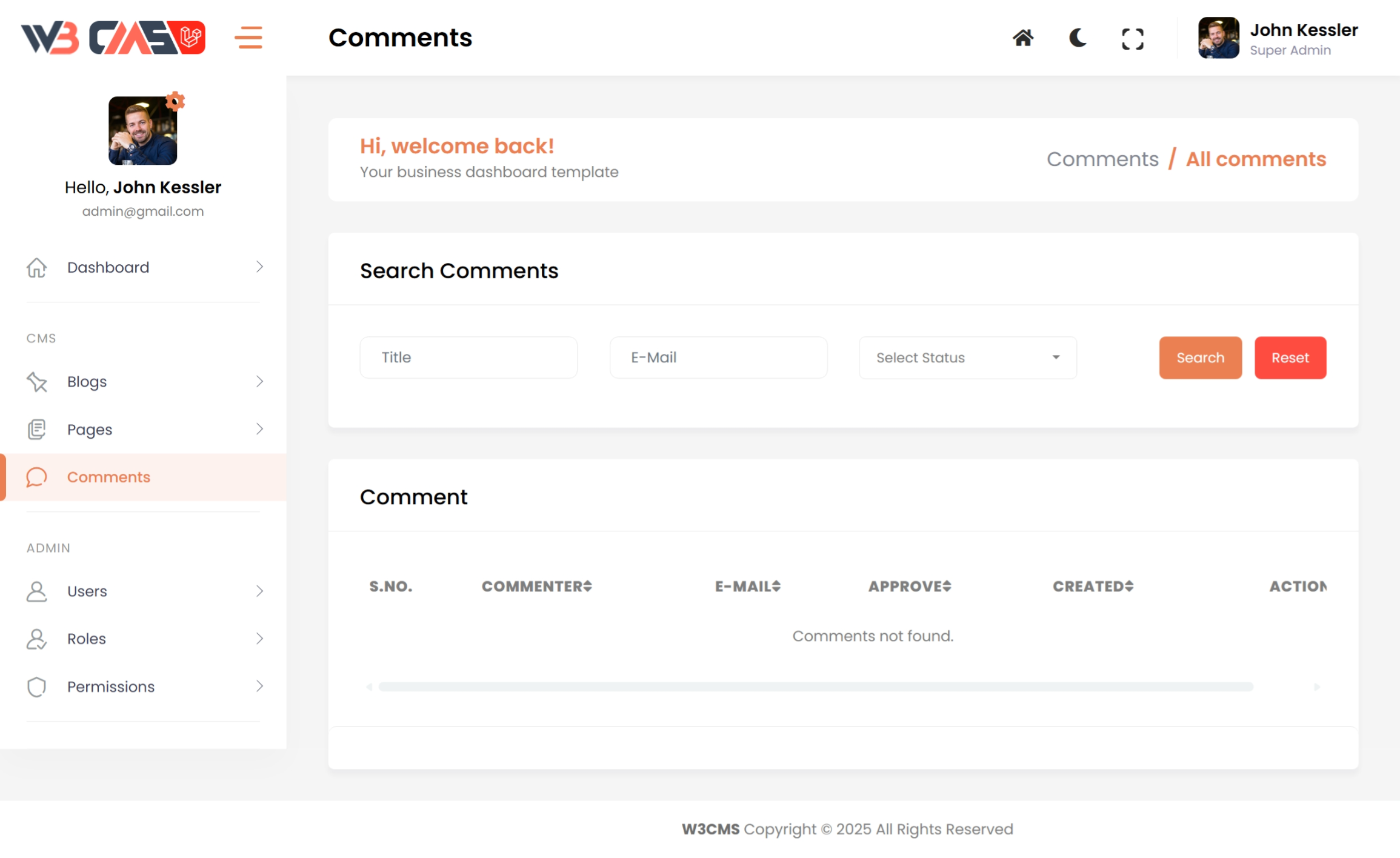Toggle sidebar with hamburger menu icon
This screenshot has height=858, width=1400.
tap(248, 38)
